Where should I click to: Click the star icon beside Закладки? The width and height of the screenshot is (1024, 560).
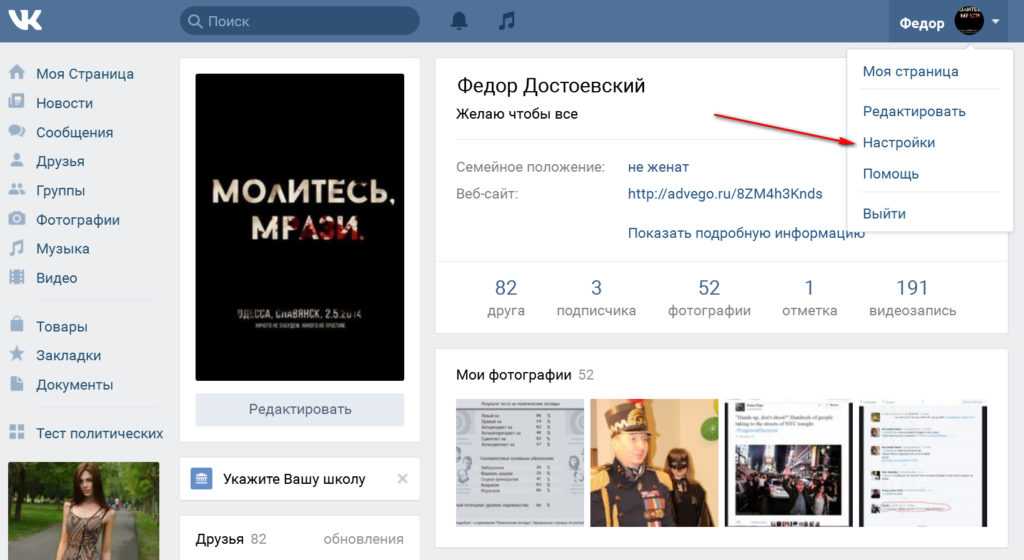tap(17, 354)
